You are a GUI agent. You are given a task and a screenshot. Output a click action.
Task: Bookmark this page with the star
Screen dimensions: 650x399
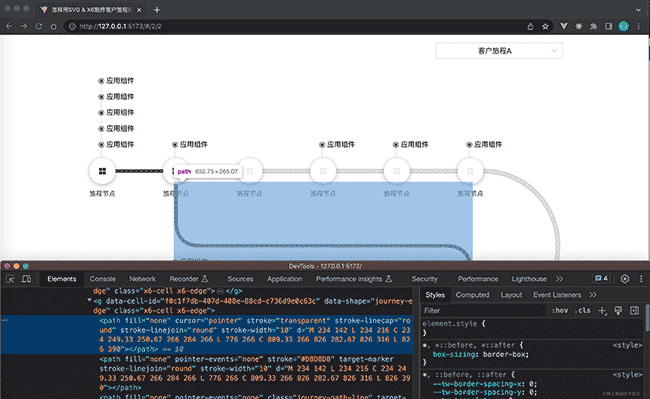[545, 27]
